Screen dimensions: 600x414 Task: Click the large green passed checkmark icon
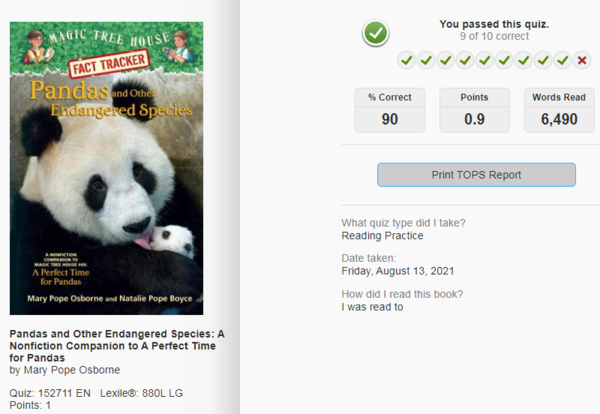click(375, 33)
